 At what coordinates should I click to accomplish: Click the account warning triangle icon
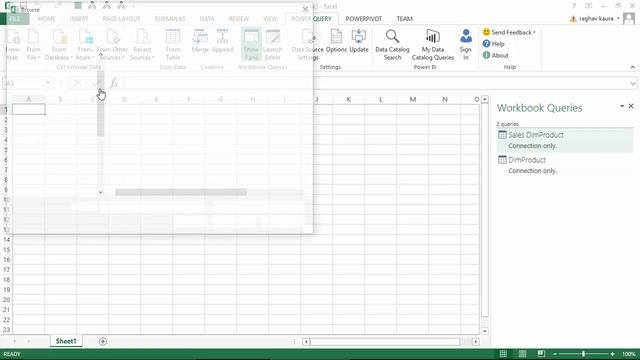pyautogui.click(x=573, y=19)
